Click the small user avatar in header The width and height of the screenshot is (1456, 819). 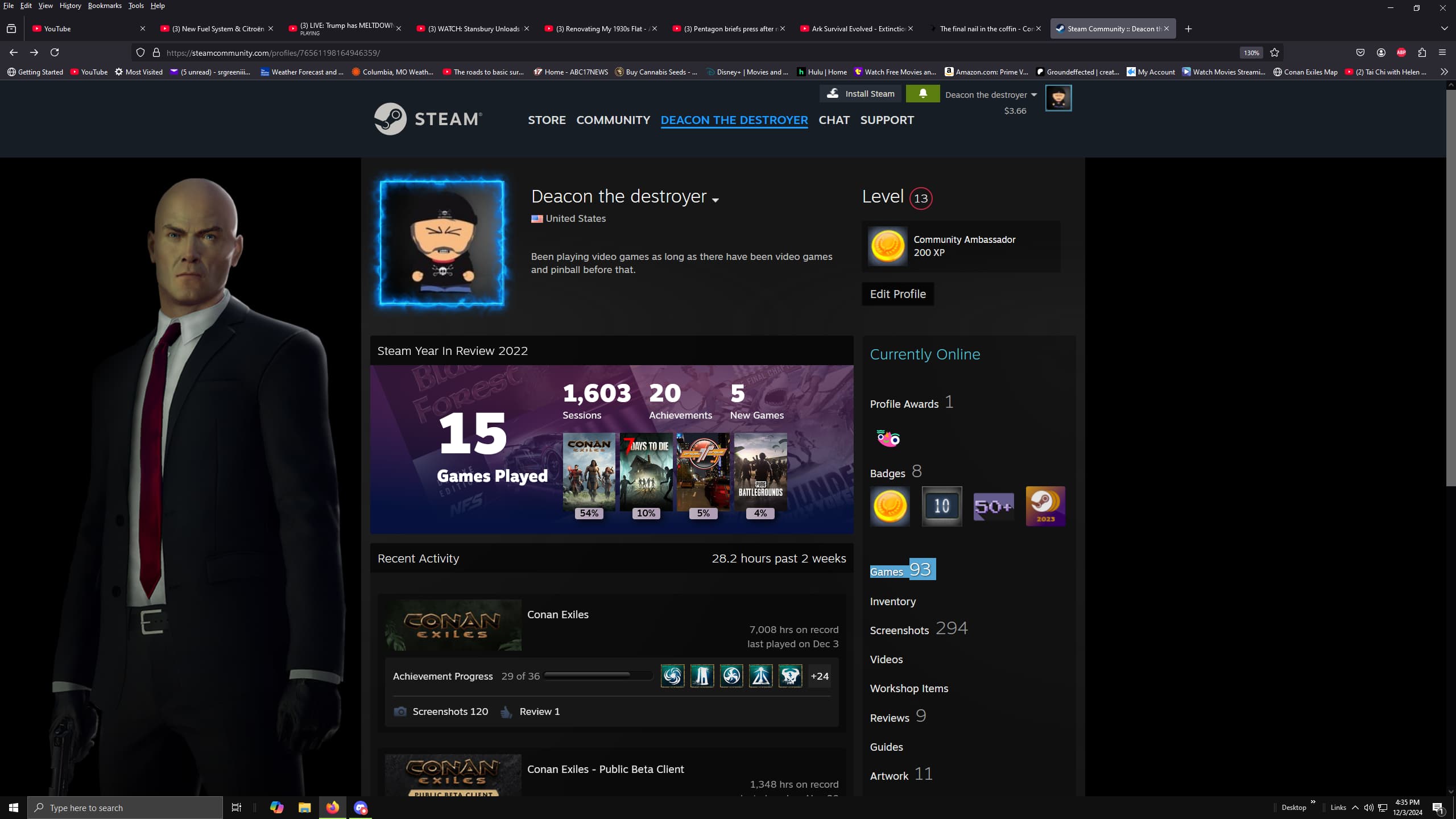coord(1058,98)
